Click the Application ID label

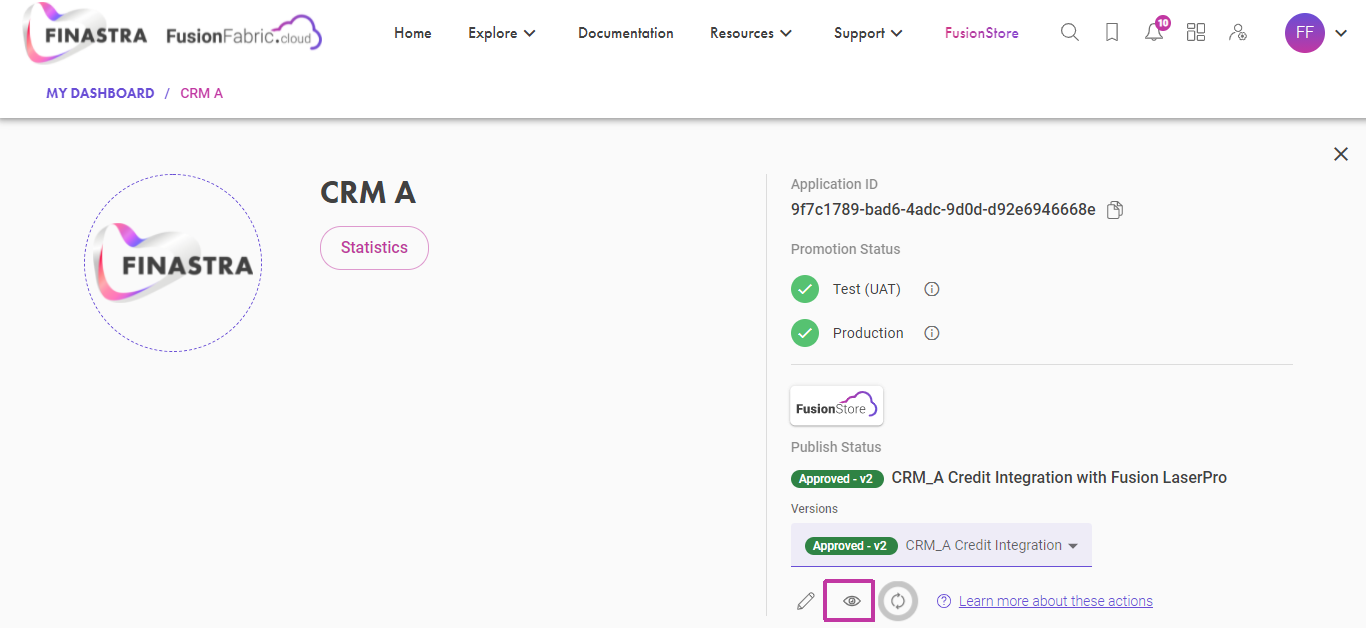point(834,184)
